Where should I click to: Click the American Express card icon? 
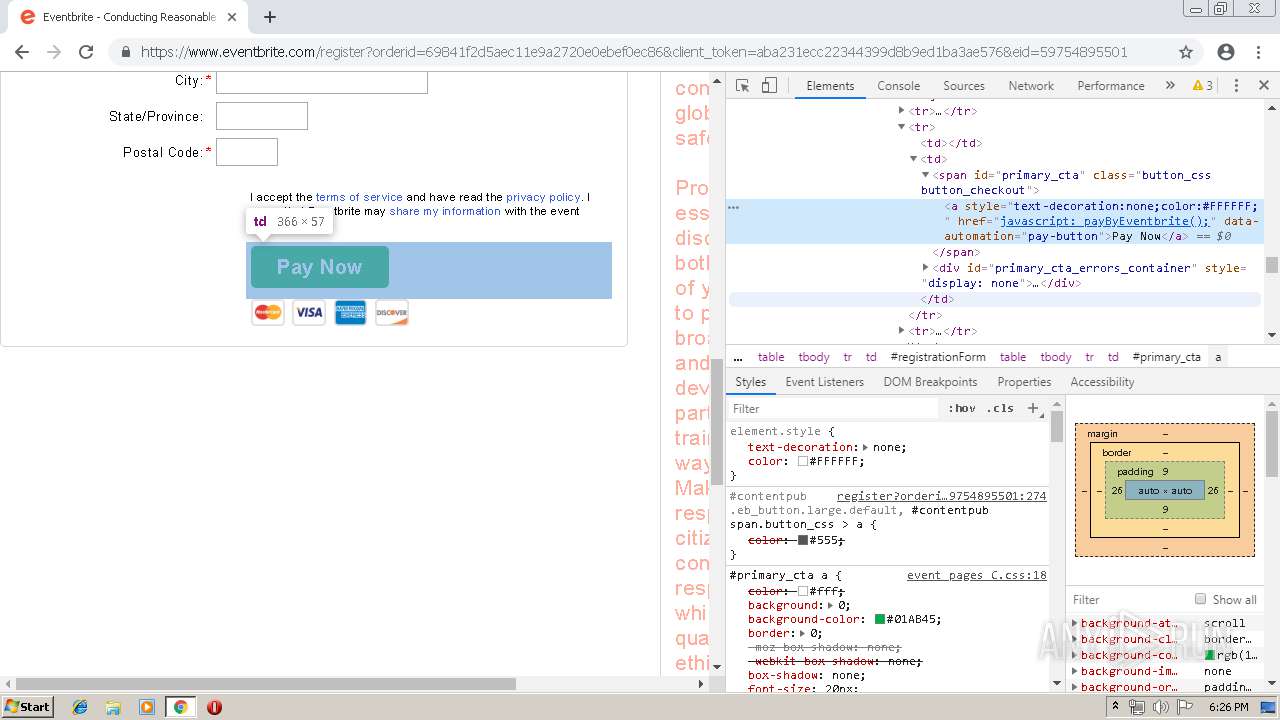click(350, 313)
